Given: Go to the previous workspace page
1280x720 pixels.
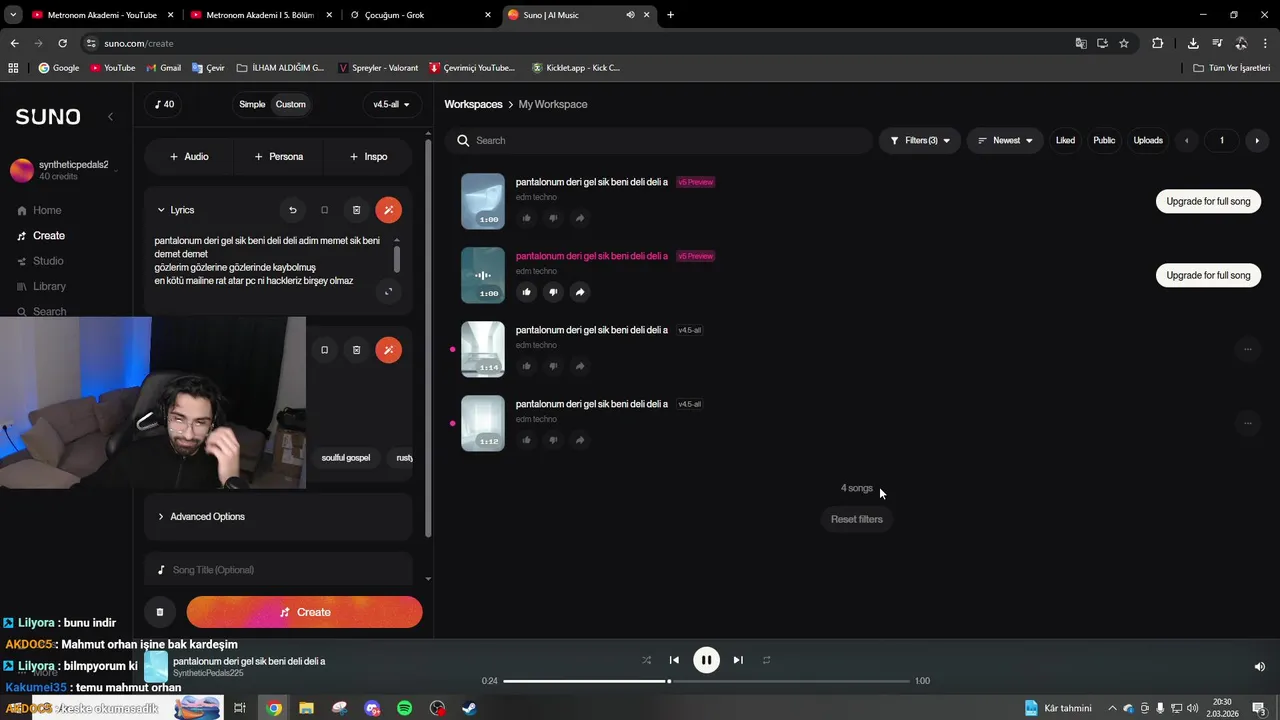Looking at the screenshot, I should (1187, 140).
